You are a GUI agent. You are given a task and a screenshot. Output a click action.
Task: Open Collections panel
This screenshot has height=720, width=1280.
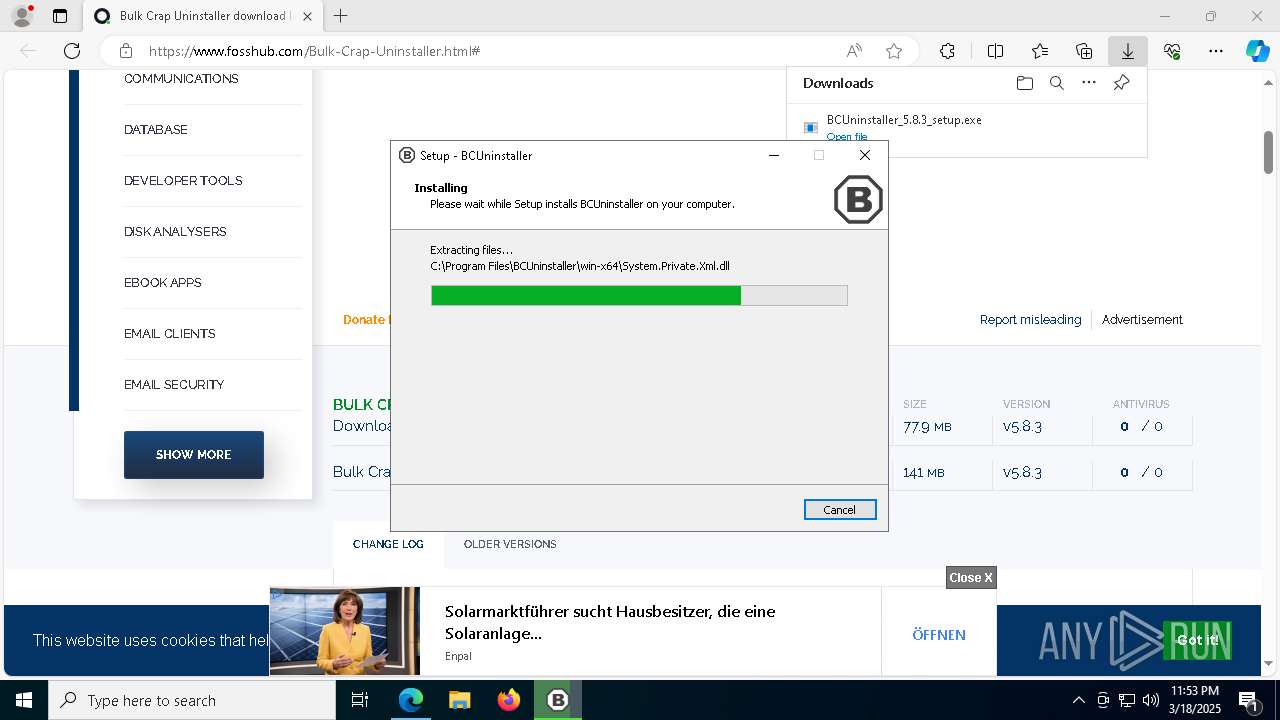pos(1084,51)
